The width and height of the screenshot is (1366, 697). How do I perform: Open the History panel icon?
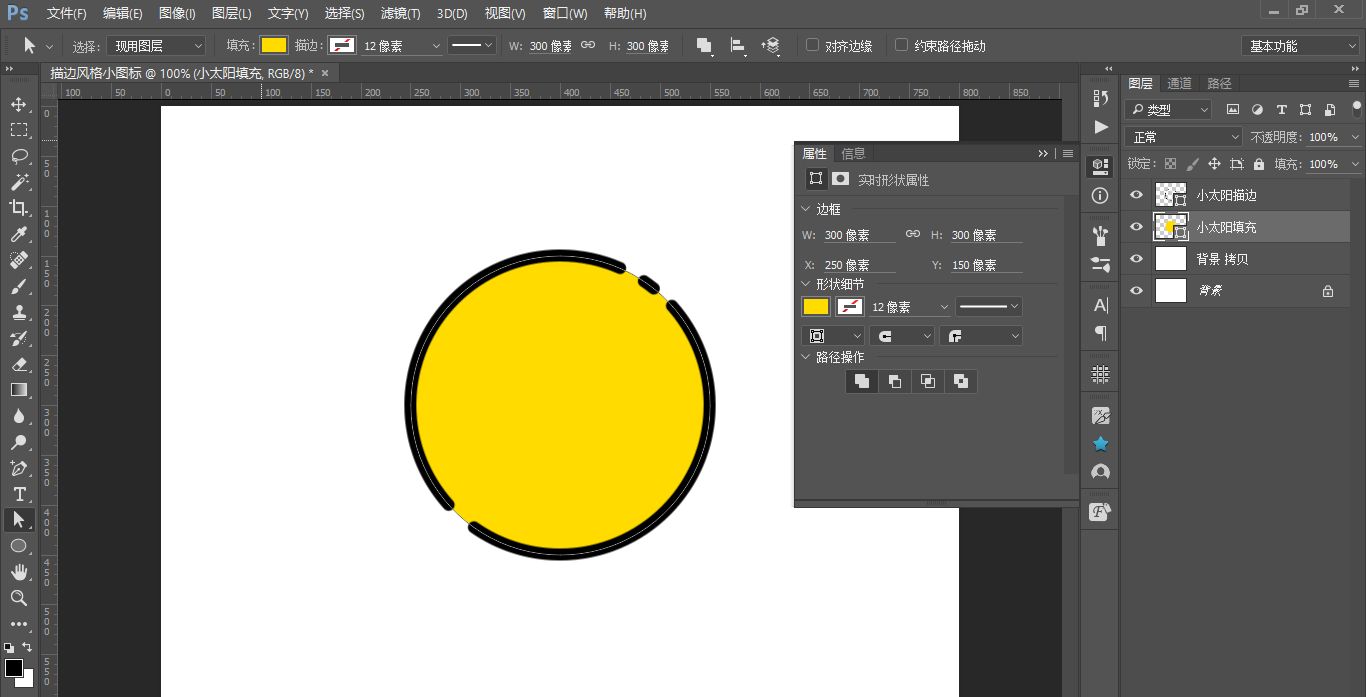pos(1101,98)
